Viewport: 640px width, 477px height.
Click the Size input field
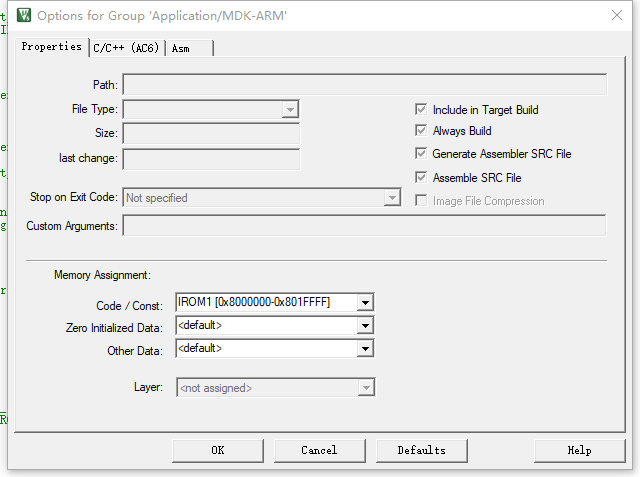pyautogui.click(x=211, y=134)
